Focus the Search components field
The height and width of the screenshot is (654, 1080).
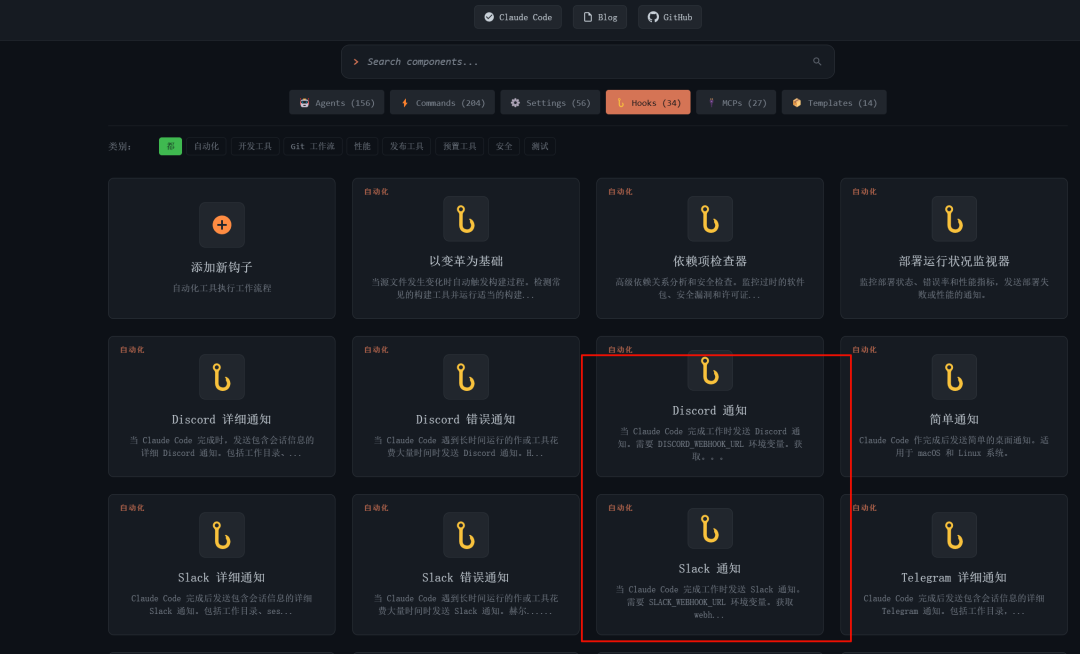click(x=588, y=61)
